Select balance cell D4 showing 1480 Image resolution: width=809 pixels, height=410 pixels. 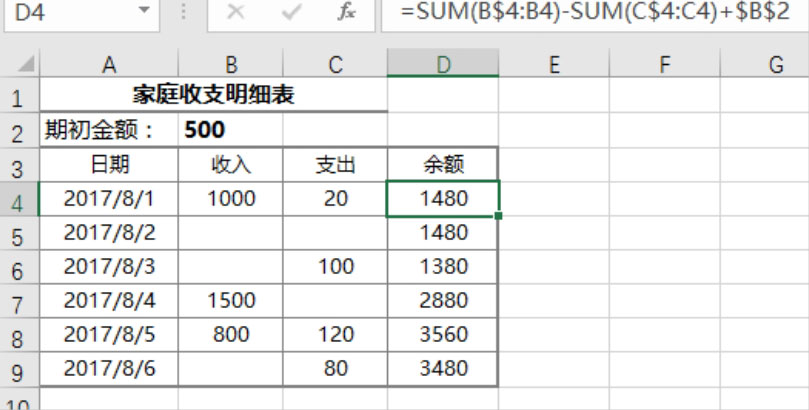point(443,199)
